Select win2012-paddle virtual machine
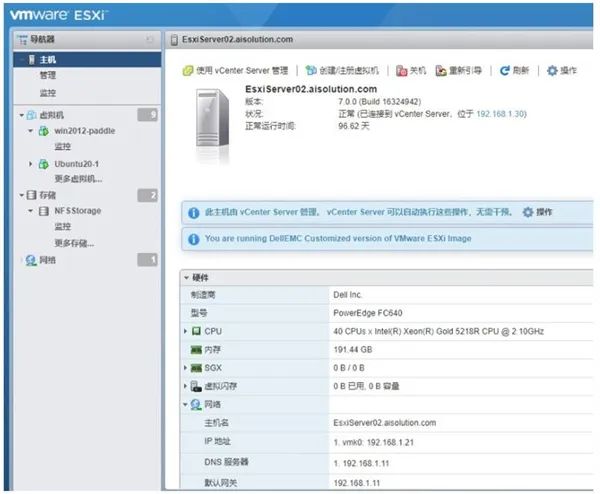 tap(85, 131)
